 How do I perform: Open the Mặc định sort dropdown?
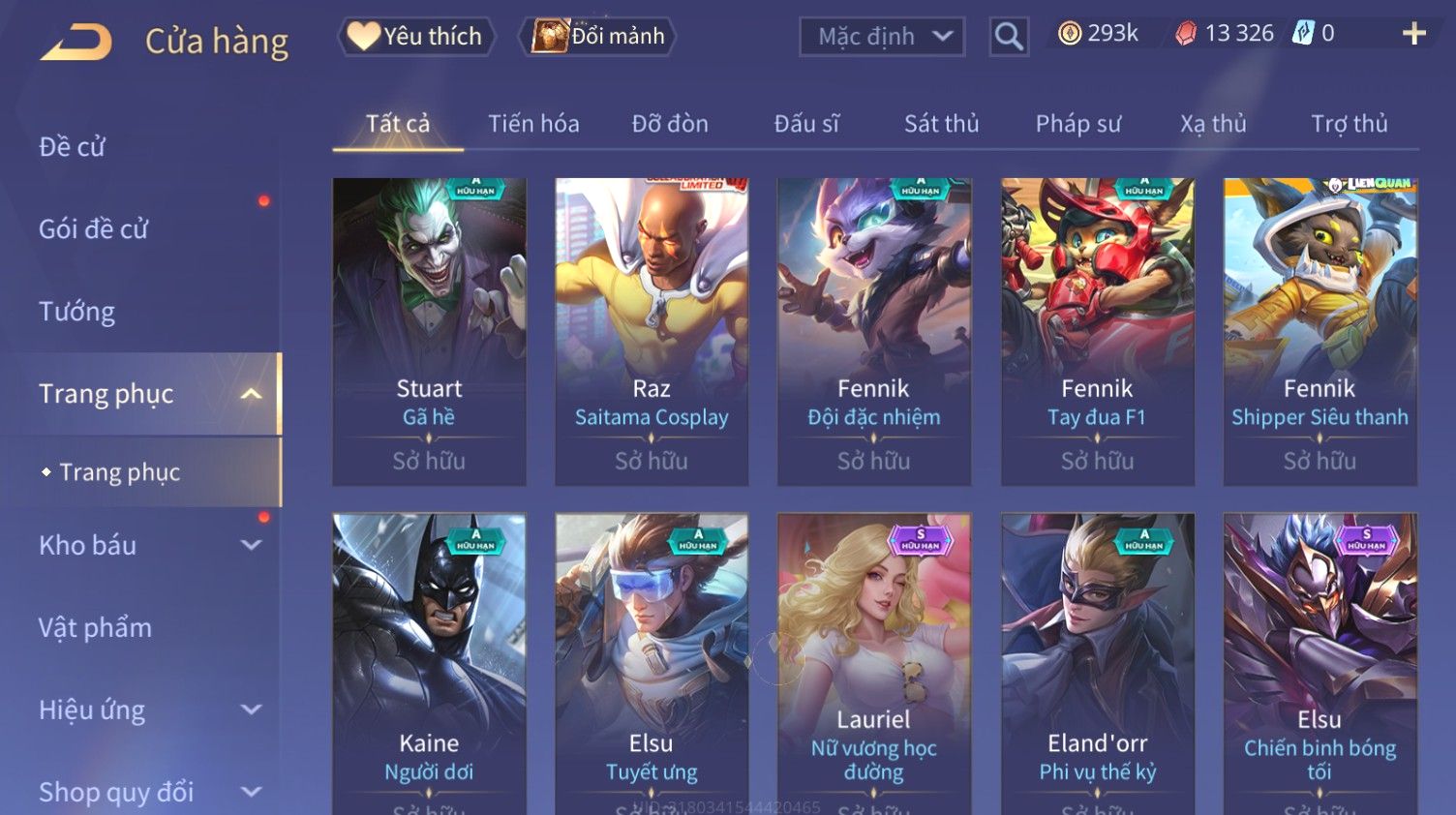tap(882, 37)
